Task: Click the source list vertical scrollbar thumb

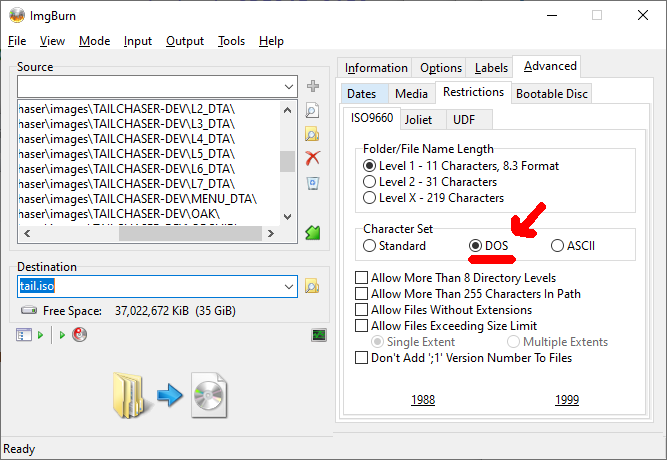Action: 287,162
